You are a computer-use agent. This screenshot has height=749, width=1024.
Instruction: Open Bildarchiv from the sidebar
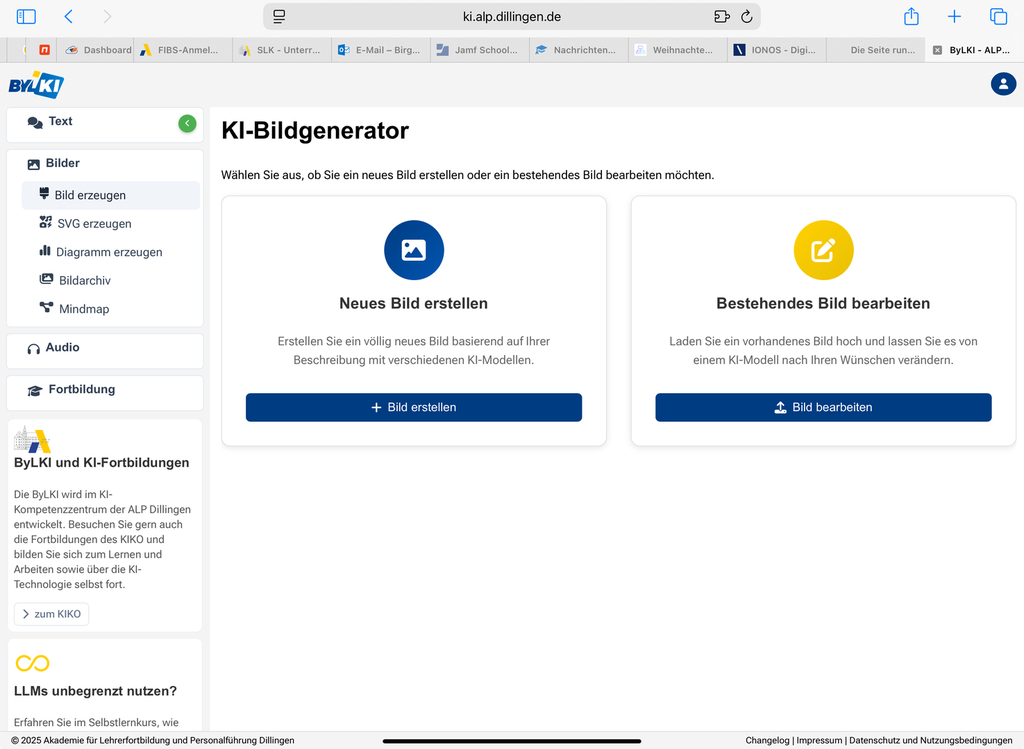[x=84, y=281]
